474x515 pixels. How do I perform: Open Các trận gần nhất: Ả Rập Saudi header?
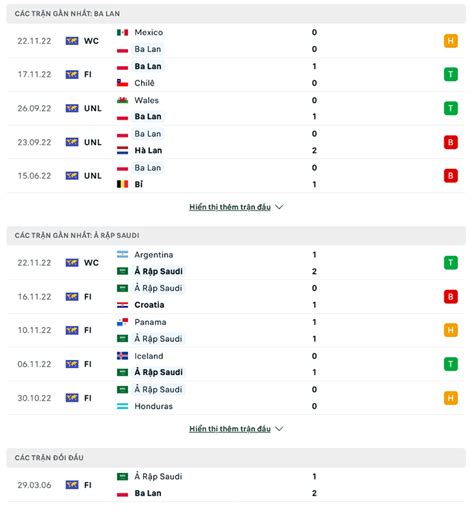tap(236, 235)
